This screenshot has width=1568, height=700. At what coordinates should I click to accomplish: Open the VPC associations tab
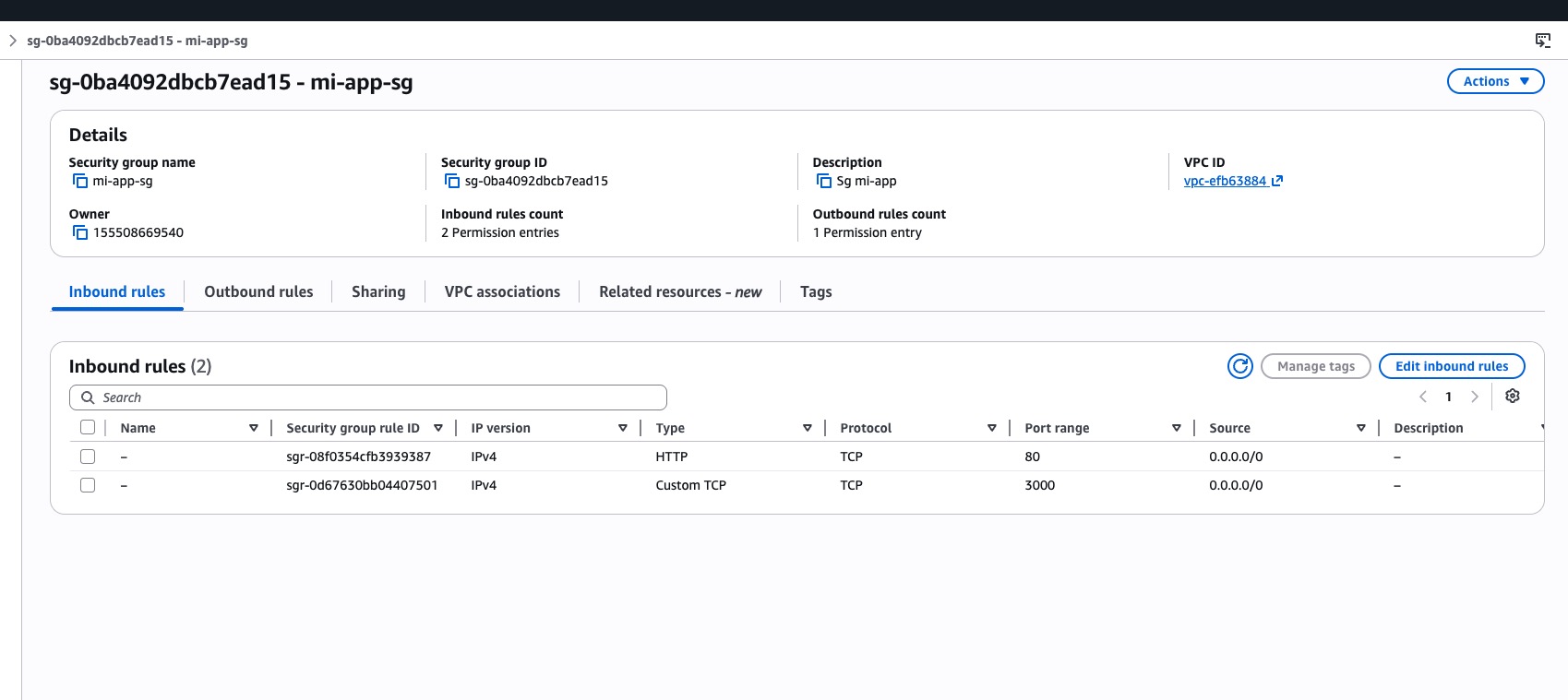(x=502, y=291)
